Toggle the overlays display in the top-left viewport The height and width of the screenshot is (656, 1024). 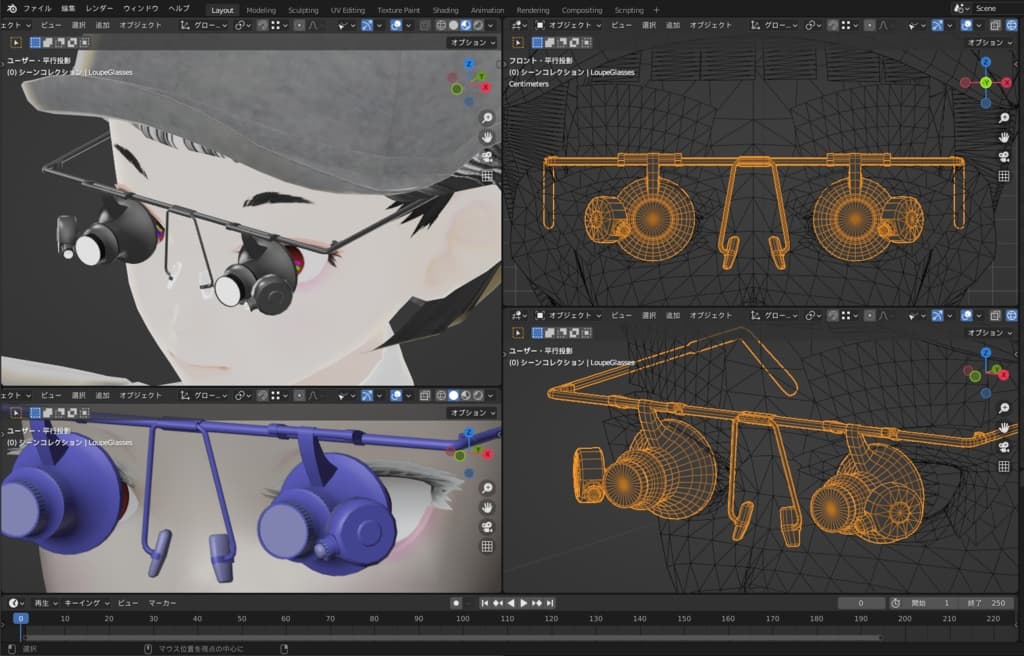click(397, 25)
